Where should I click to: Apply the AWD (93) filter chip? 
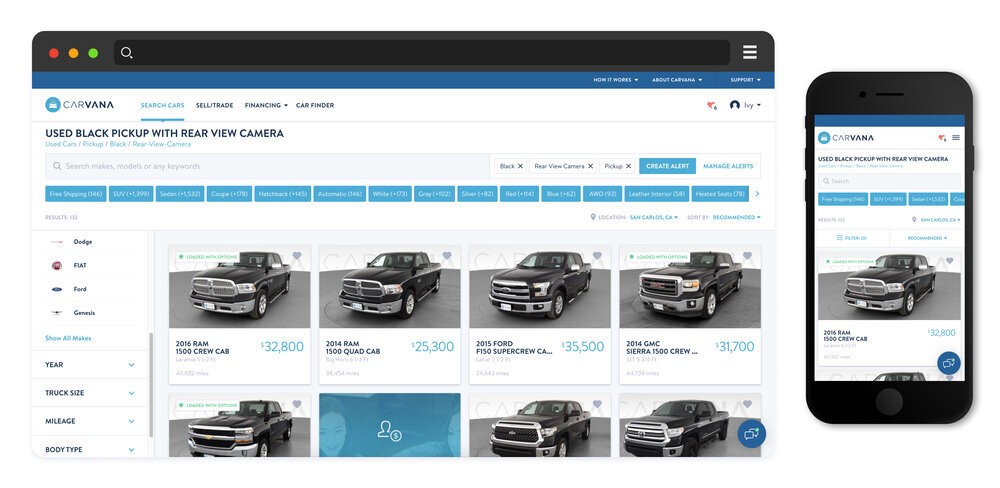(602, 194)
